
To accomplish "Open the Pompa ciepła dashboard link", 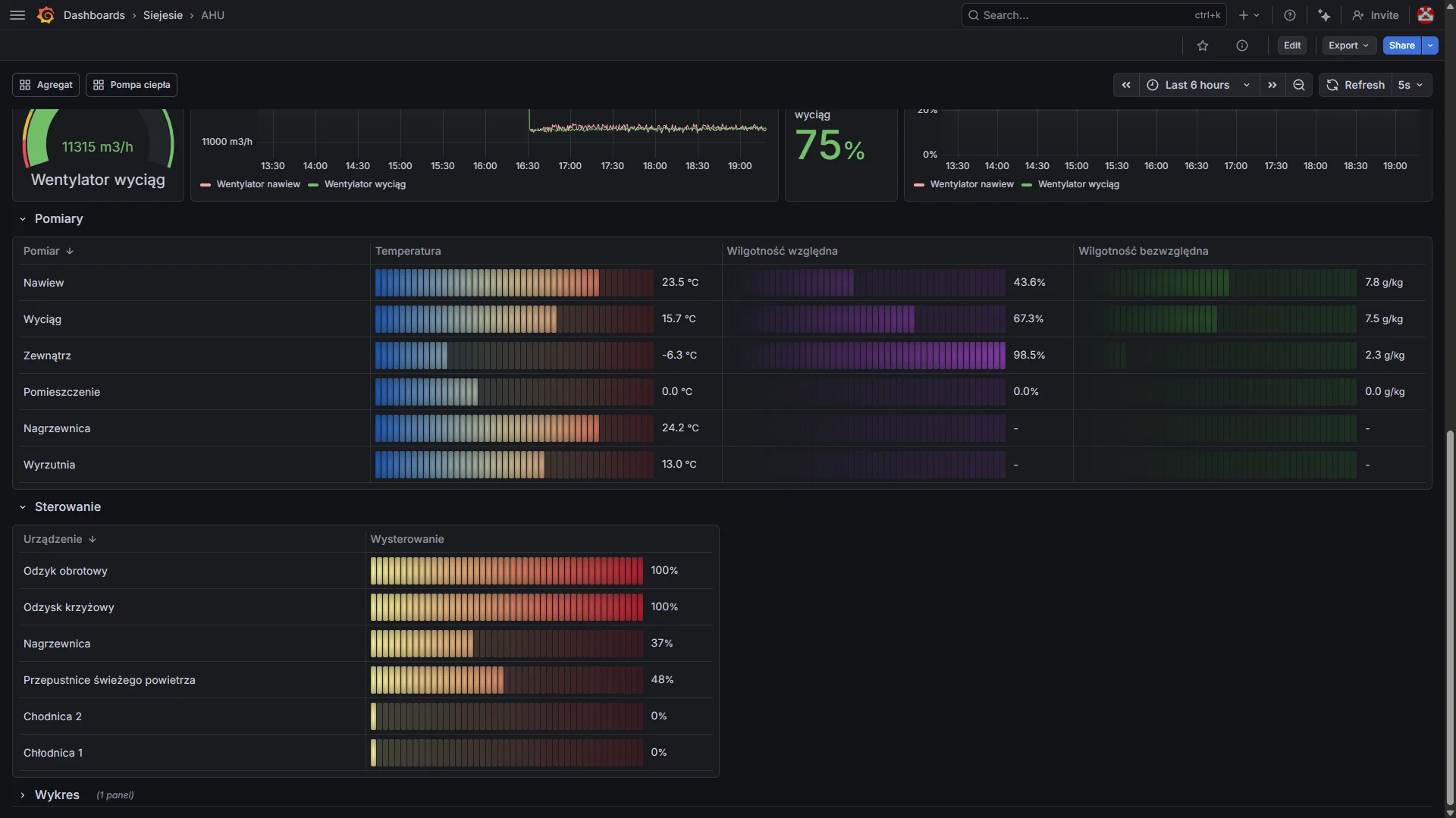I will [130, 85].
